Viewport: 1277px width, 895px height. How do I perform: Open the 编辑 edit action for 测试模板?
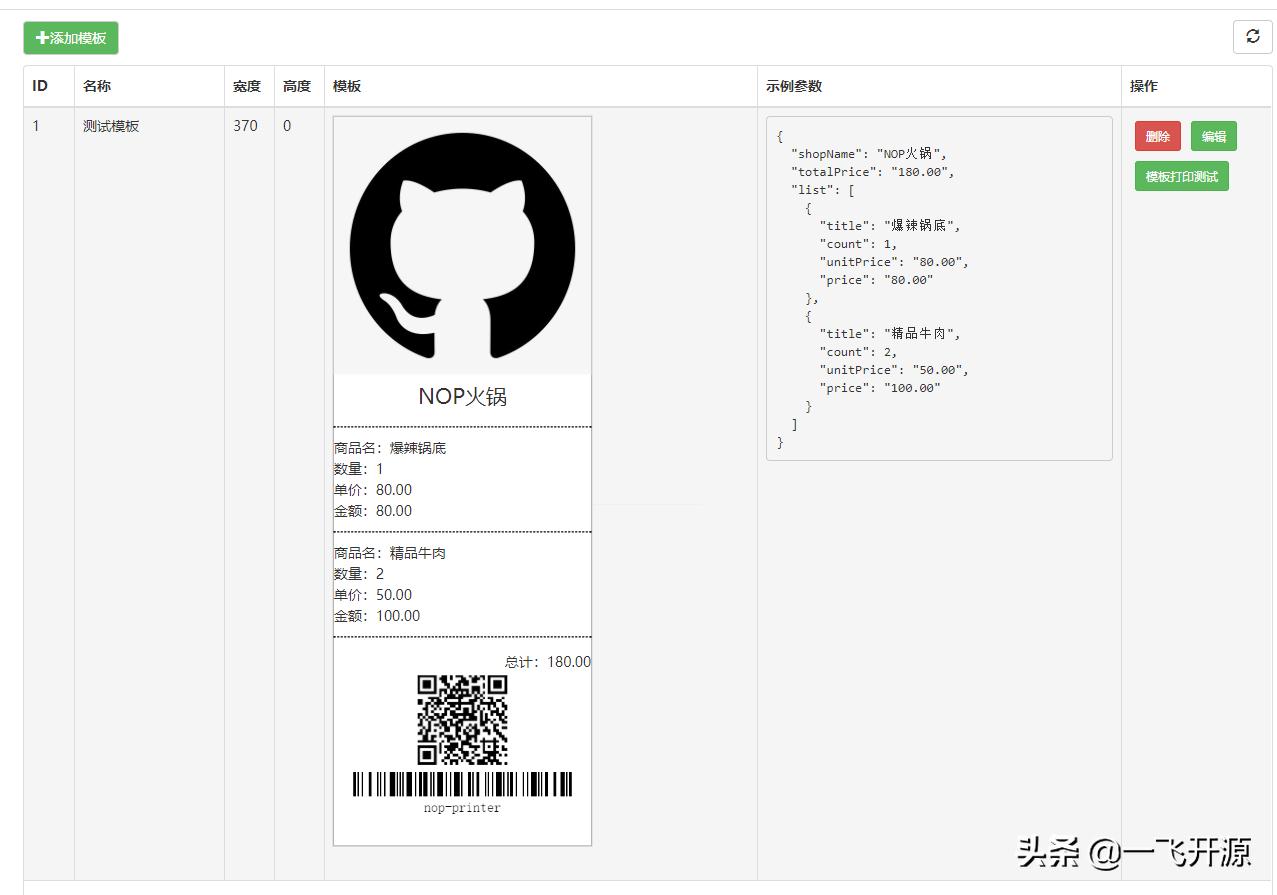coord(1213,136)
